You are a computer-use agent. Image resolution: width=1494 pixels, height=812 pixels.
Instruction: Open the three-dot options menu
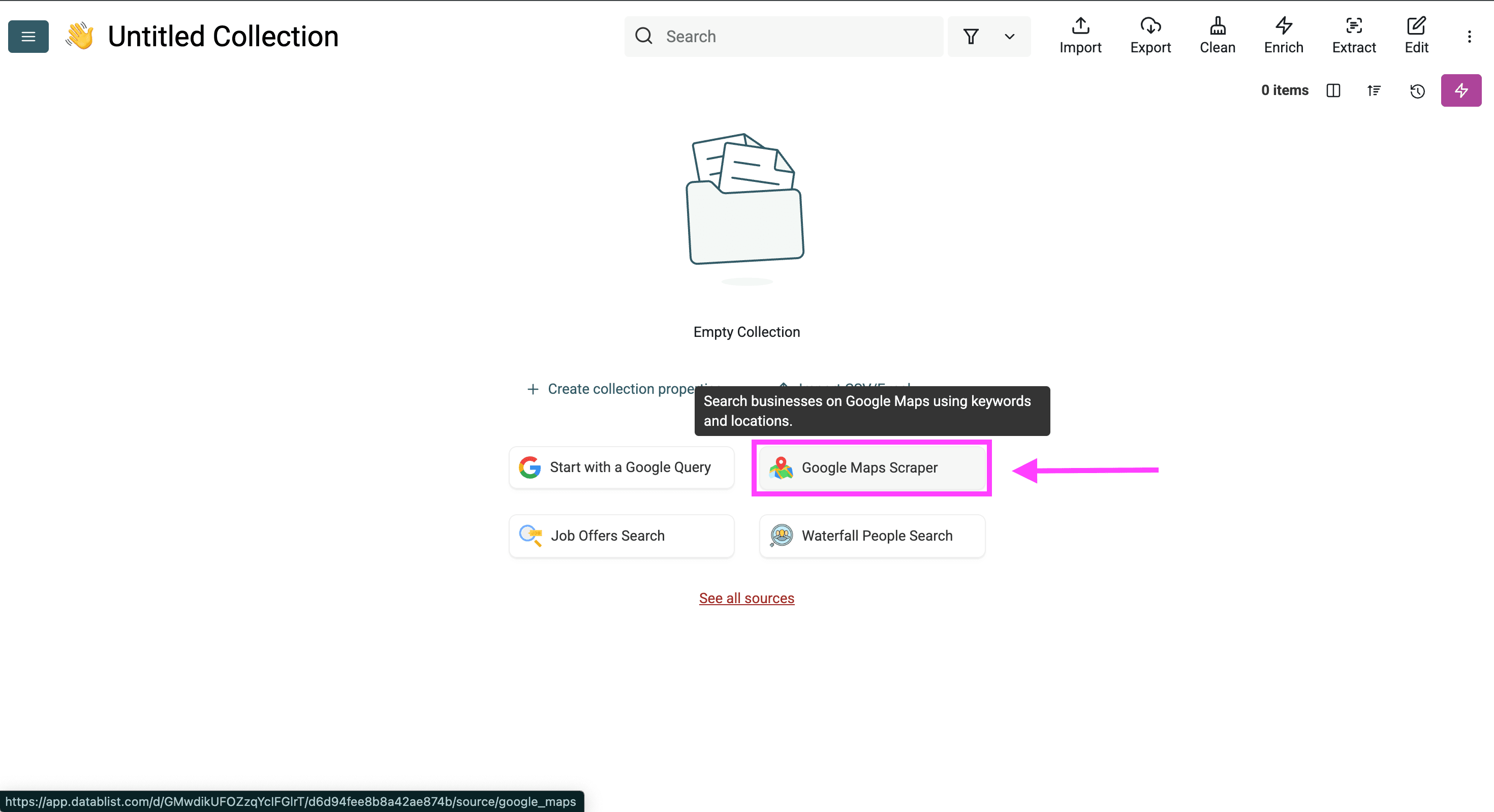tap(1470, 36)
